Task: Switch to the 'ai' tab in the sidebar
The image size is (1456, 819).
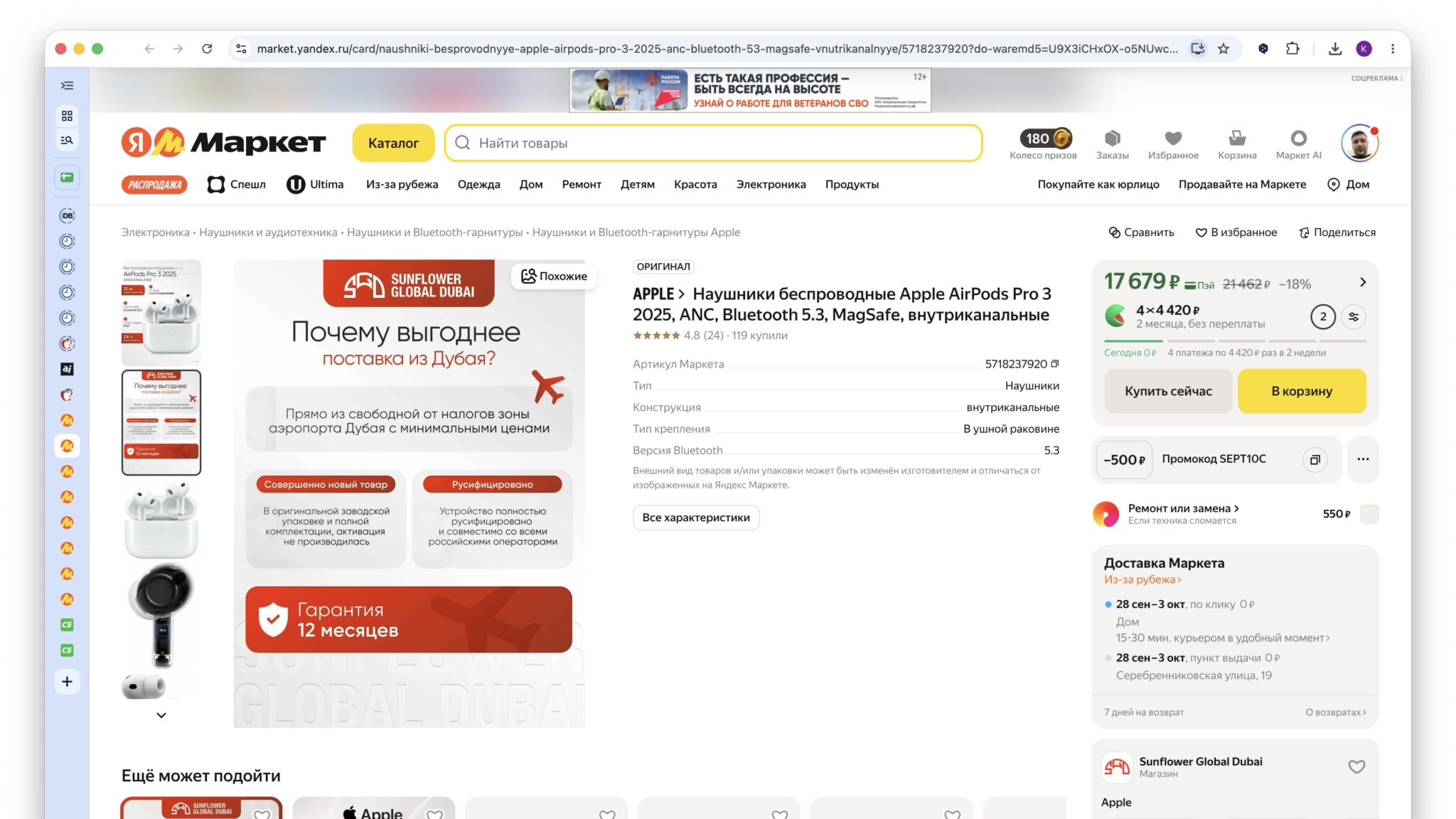Action: point(67,369)
